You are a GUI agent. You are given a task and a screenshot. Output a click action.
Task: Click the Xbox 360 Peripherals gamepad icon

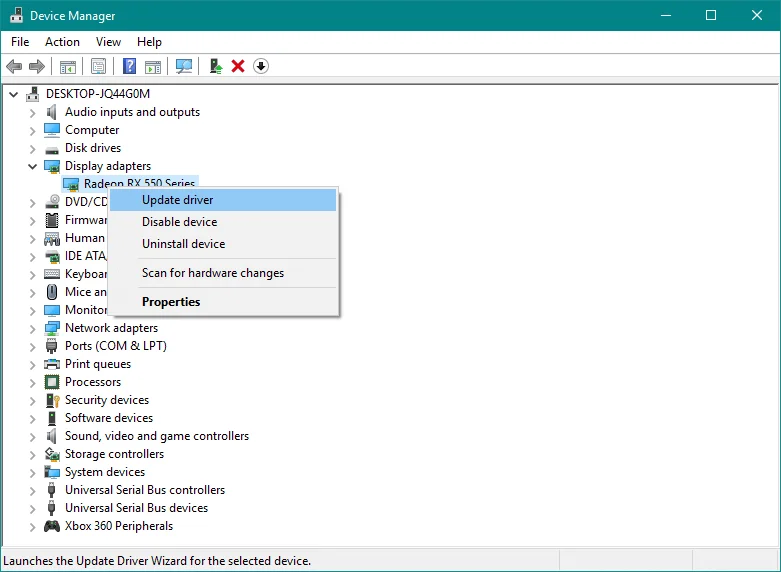coord(52,526)
